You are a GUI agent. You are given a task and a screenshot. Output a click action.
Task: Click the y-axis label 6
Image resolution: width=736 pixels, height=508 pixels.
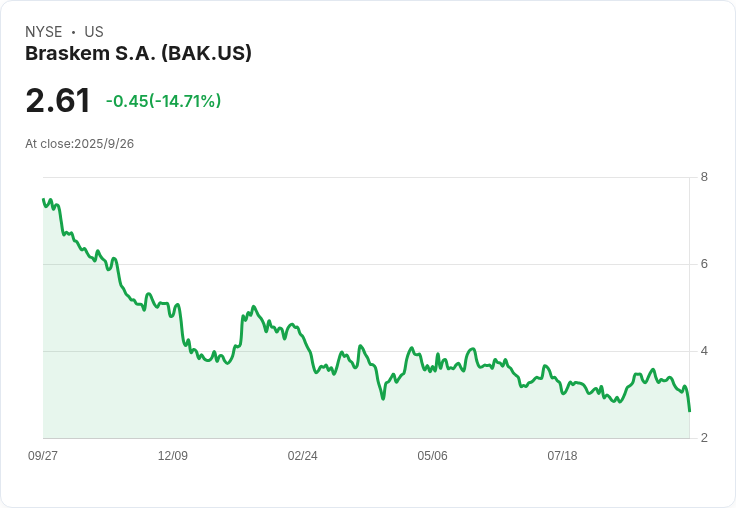704,264
